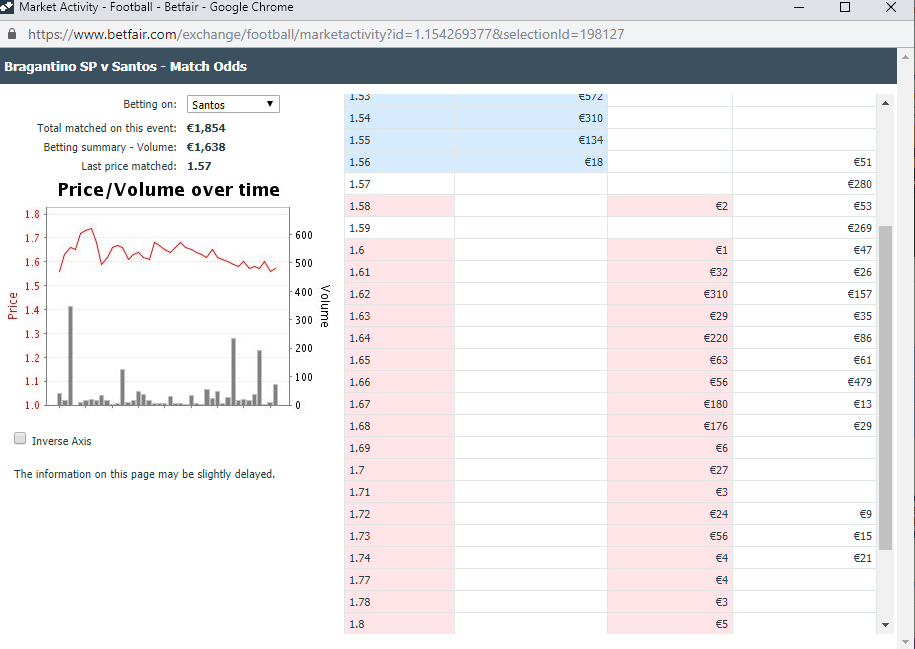The image size is (915, 649).
Task: Click the €479 volume at price 1.66
Action: (860, 382)
